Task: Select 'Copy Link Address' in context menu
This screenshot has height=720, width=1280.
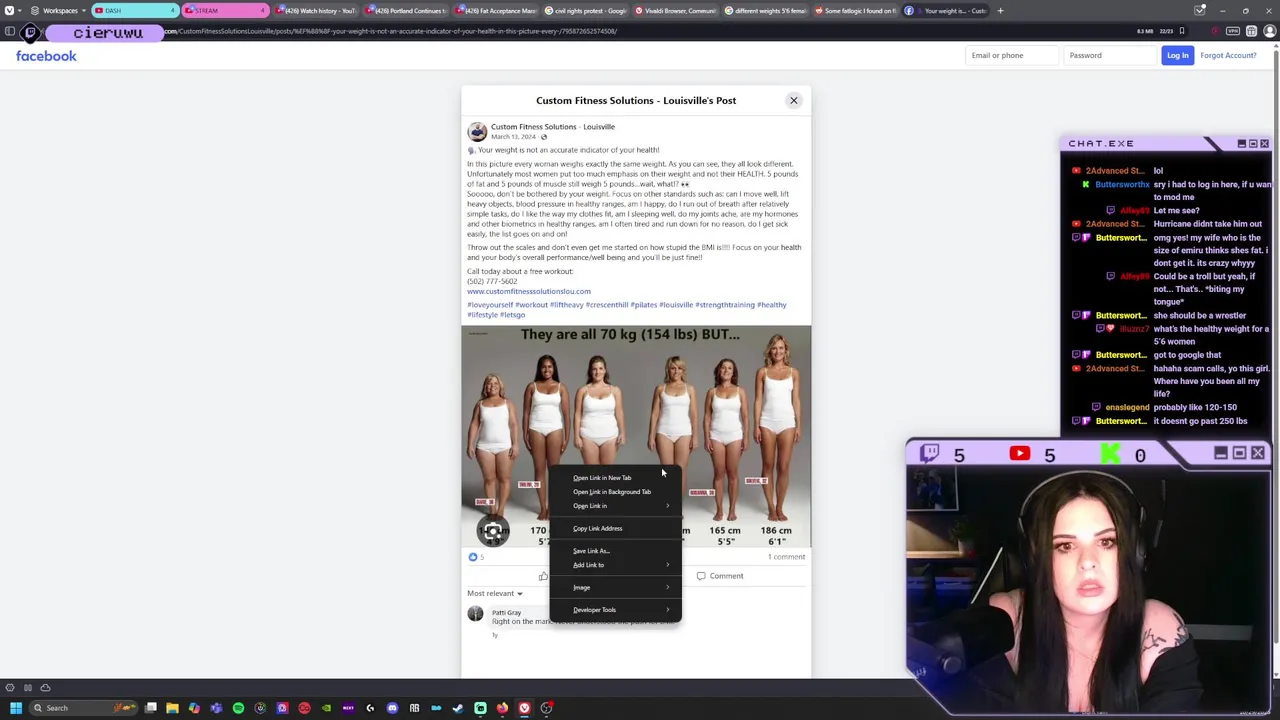Action: pos(614,528)
